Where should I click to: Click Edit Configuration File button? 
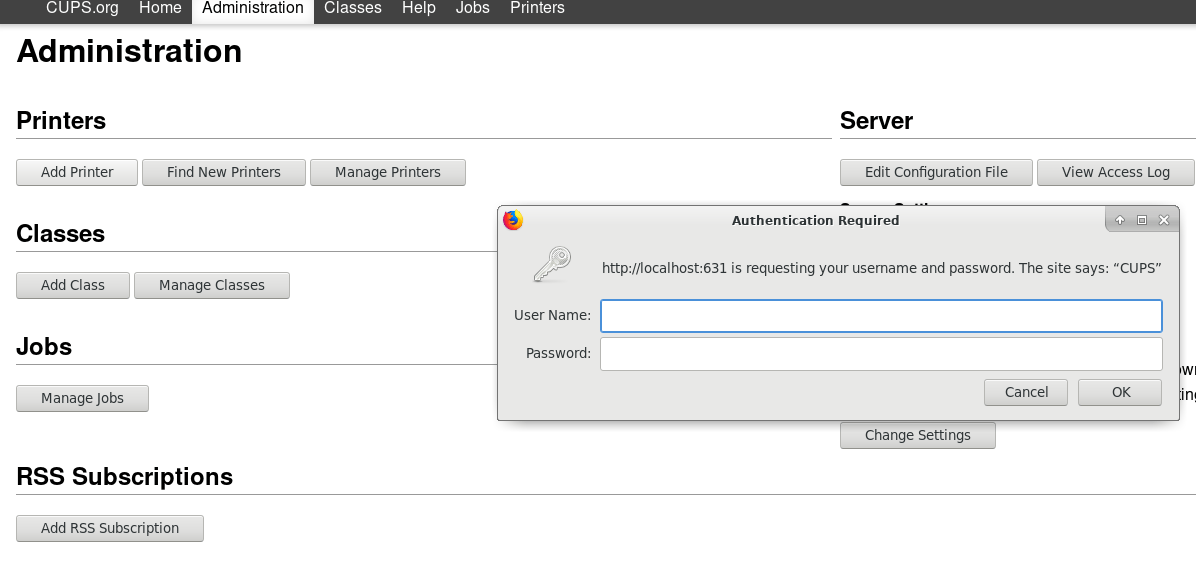[936, 172]
